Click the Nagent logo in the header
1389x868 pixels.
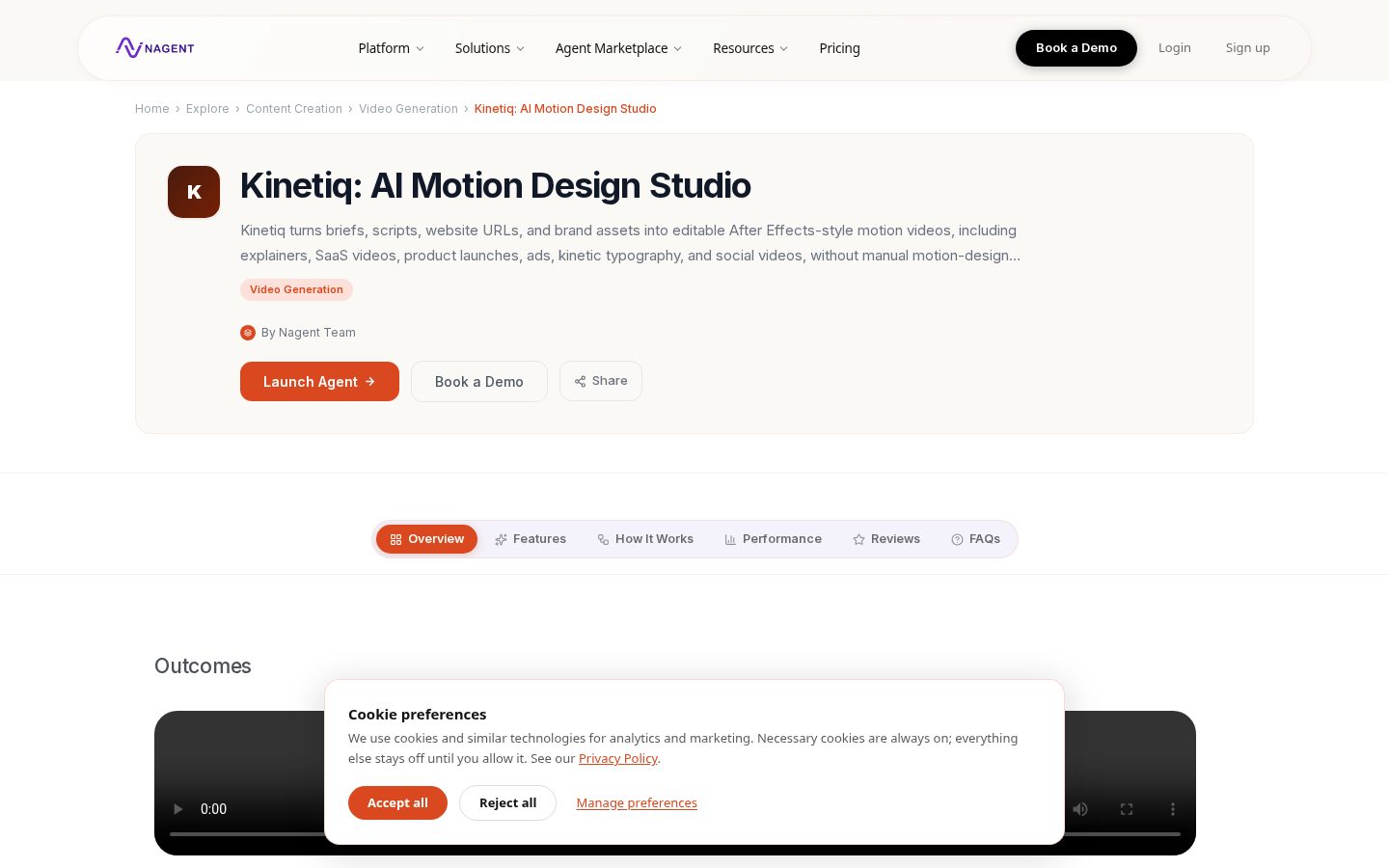[x=154, y=47]
